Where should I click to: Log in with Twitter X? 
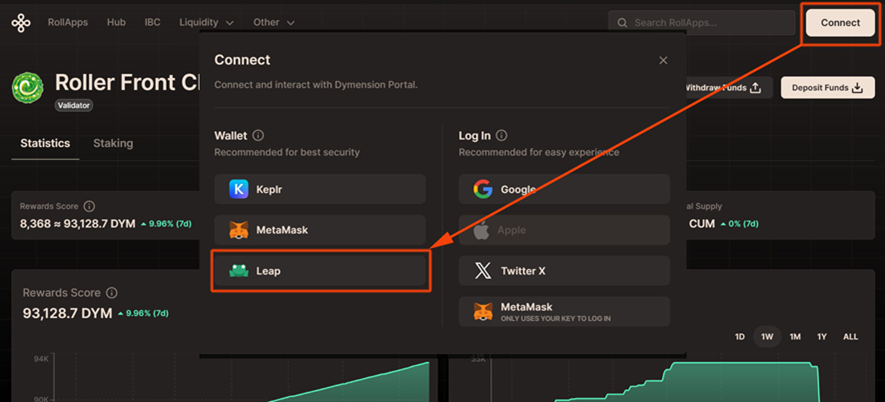564,271
